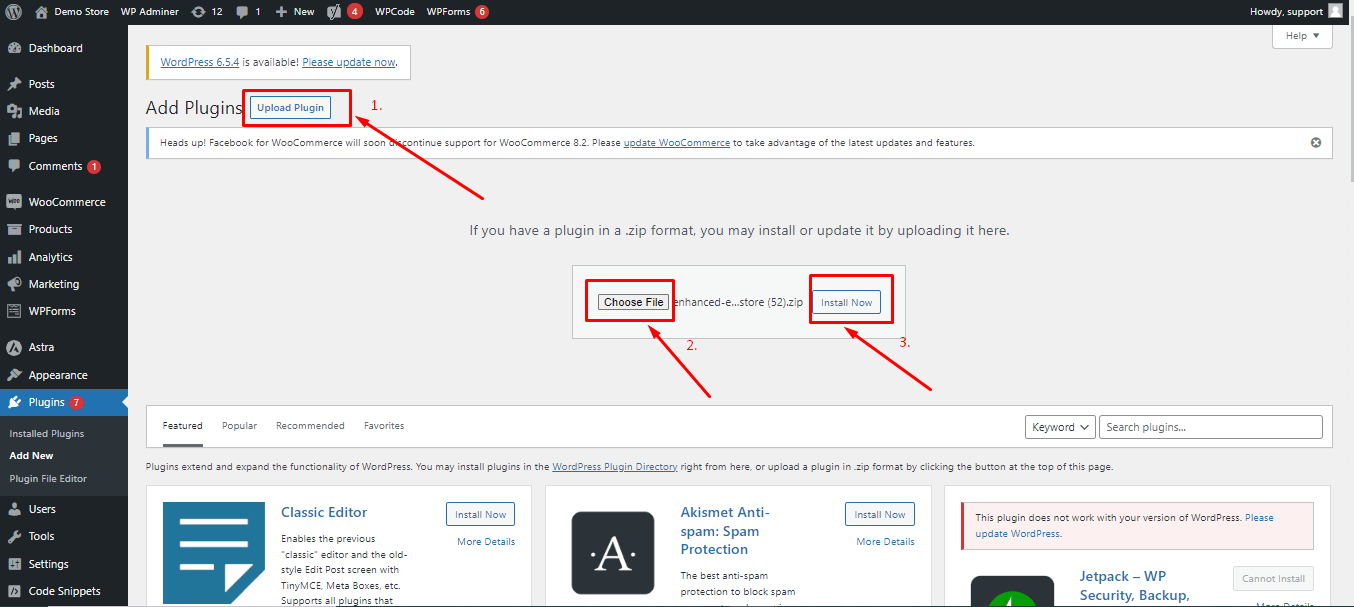Click the Posts pin icon
Viewport: 1354px width, 607px height.
point(14,84)
